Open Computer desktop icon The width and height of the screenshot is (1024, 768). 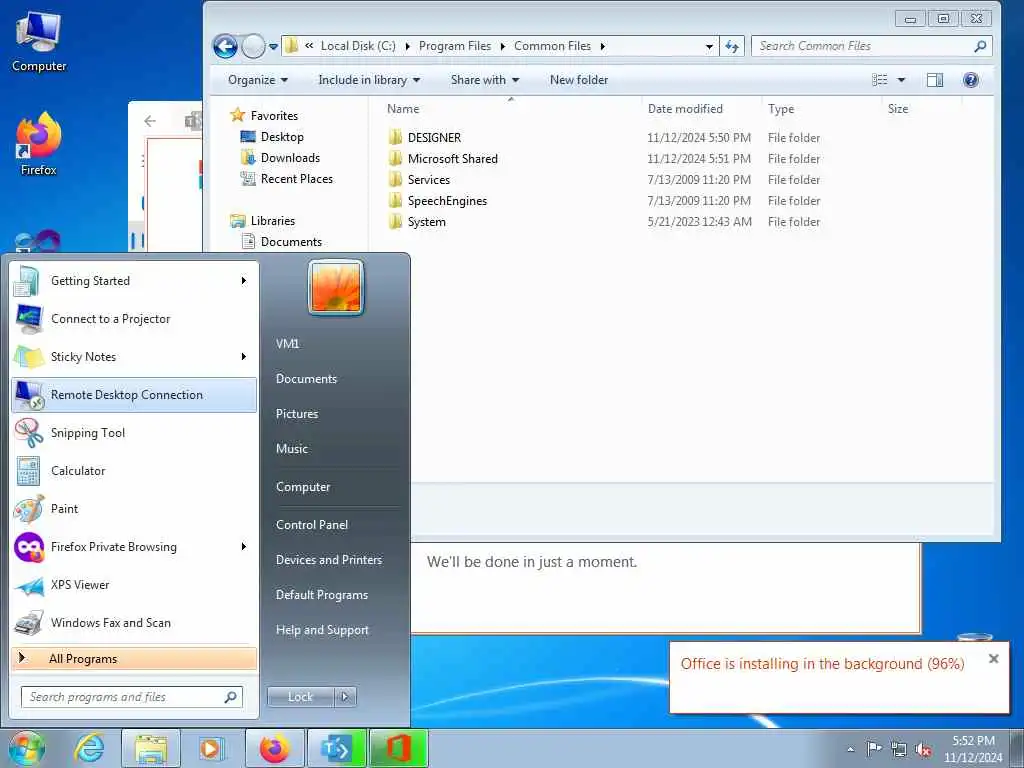[x=39, y=43]
